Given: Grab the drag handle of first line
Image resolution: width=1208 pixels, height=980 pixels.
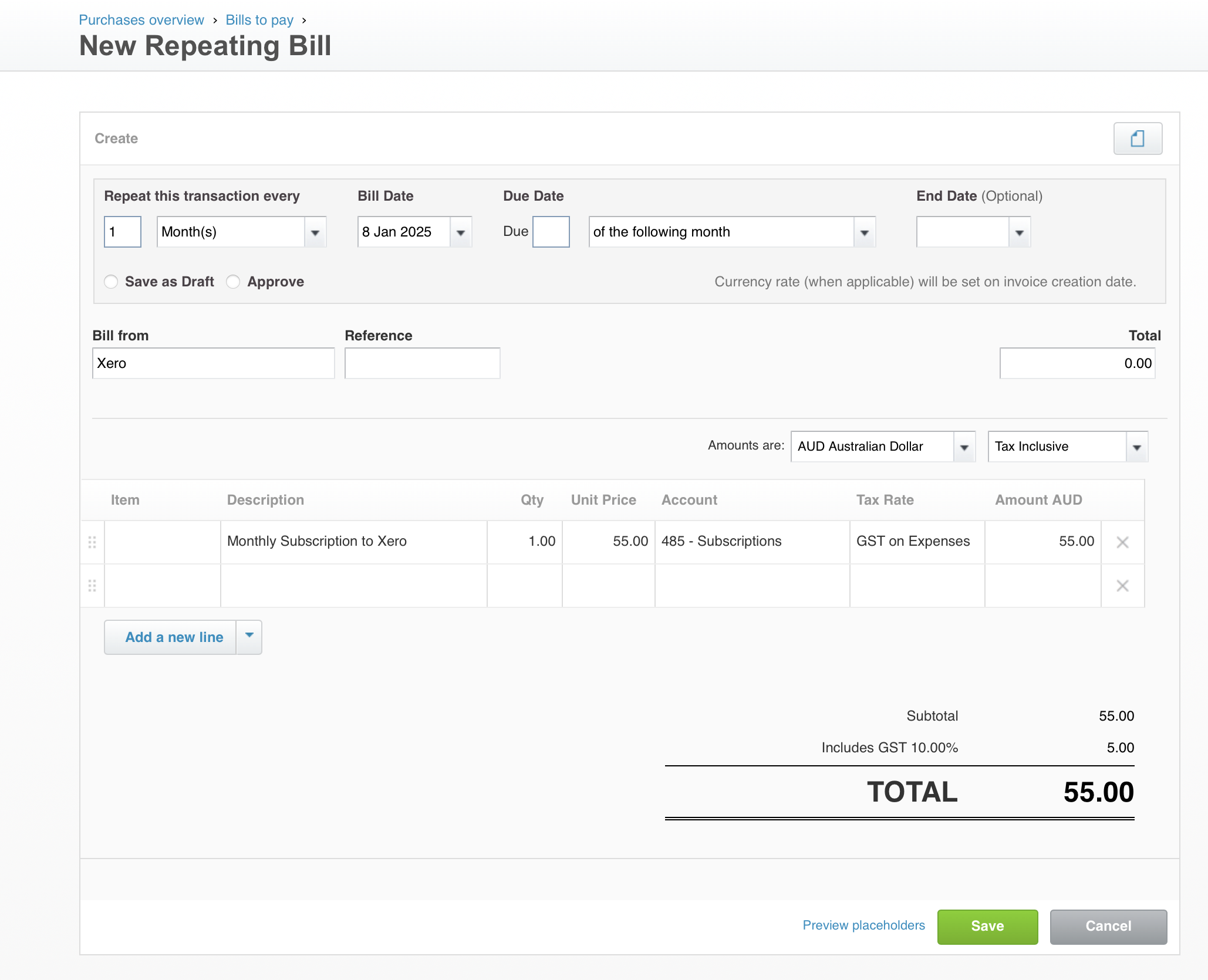Looking at the screenshot, I should click(92, 542).
